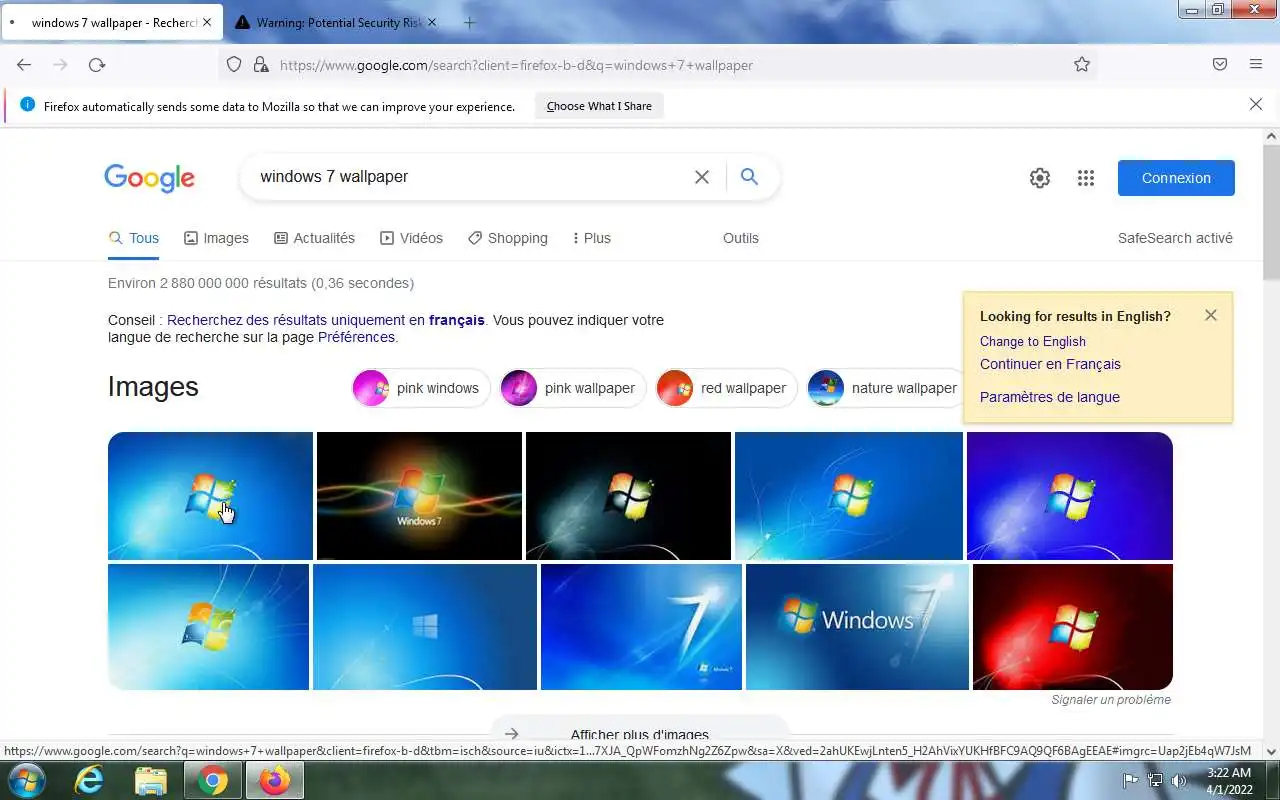Click the volume speaker tray icon
This screenshot has height=800, width=1280.
click(x=1179, y=781)
